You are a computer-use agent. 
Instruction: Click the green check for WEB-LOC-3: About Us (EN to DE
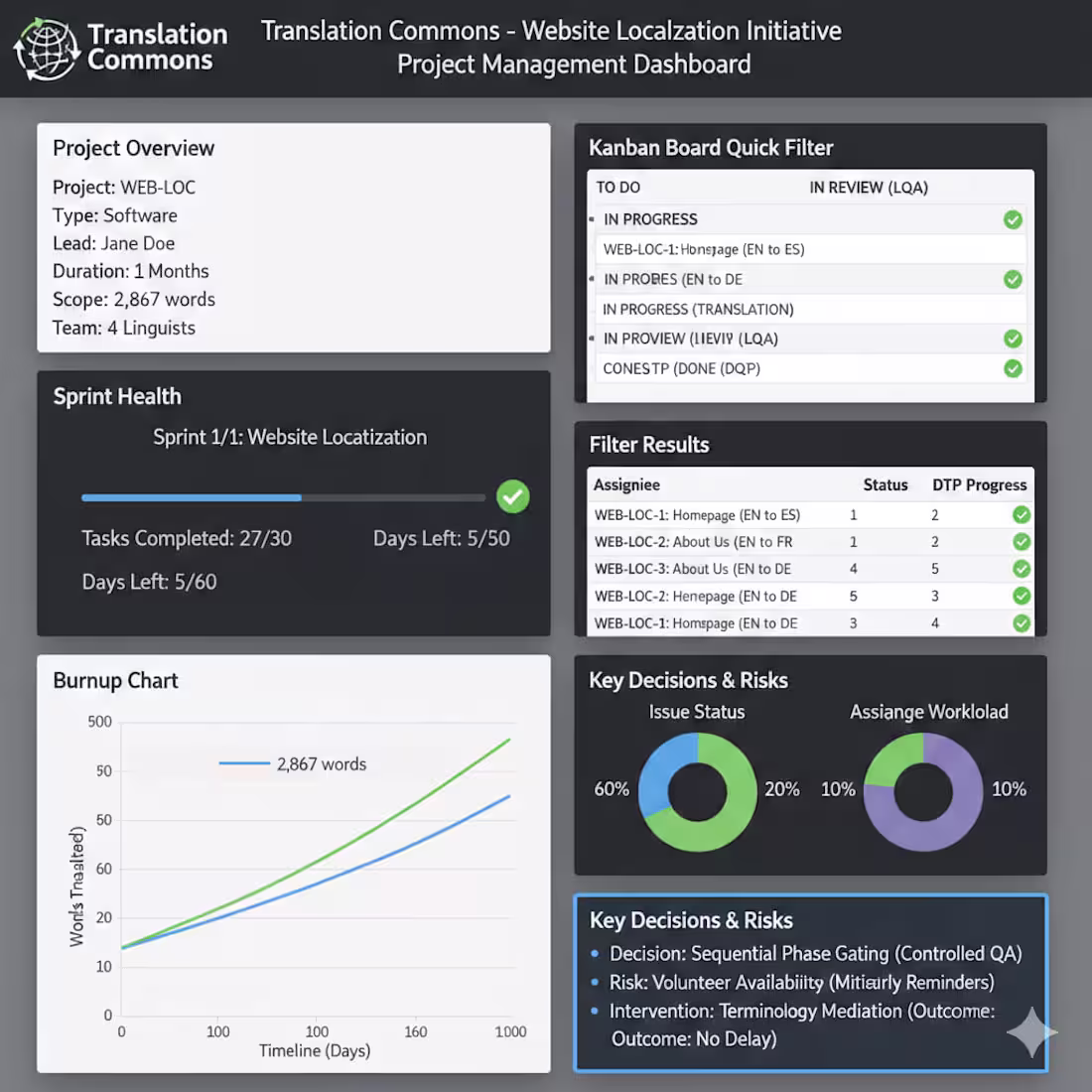click(1021, 569)
